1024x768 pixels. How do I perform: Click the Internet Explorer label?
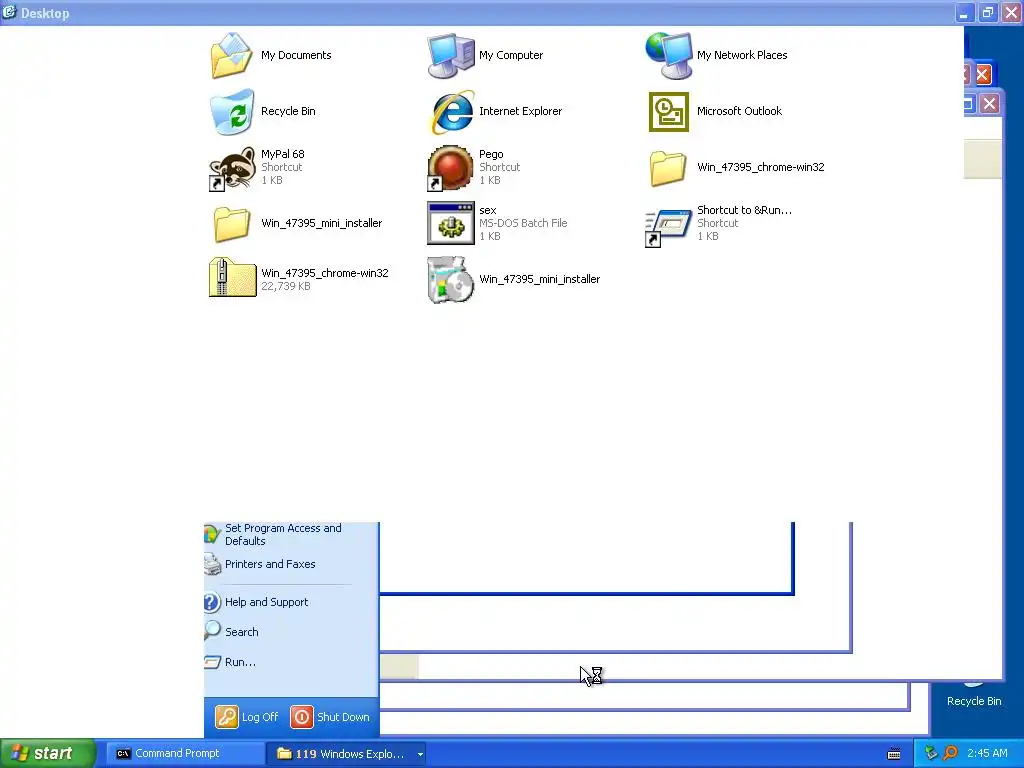[520, 112]
